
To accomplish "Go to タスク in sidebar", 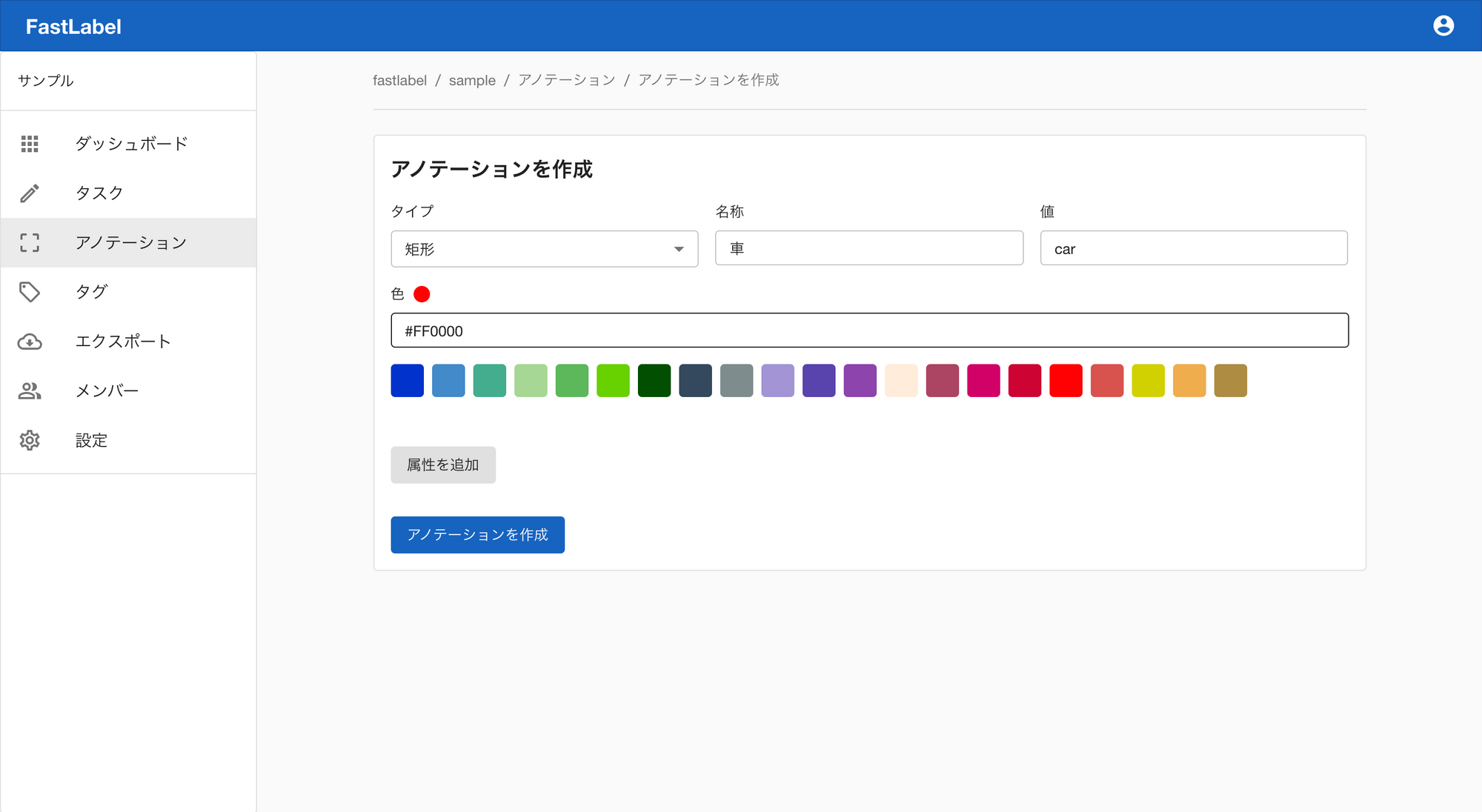I will [129, 193].
